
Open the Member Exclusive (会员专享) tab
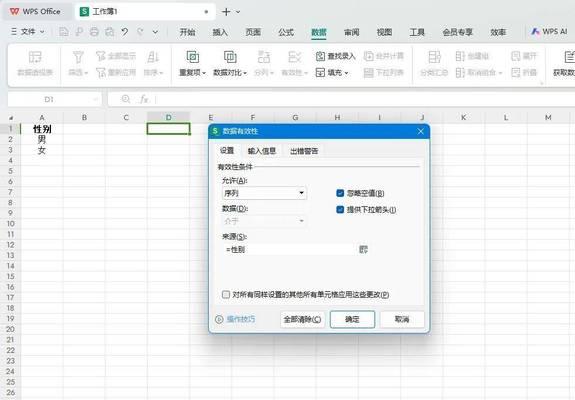[458, 32]
